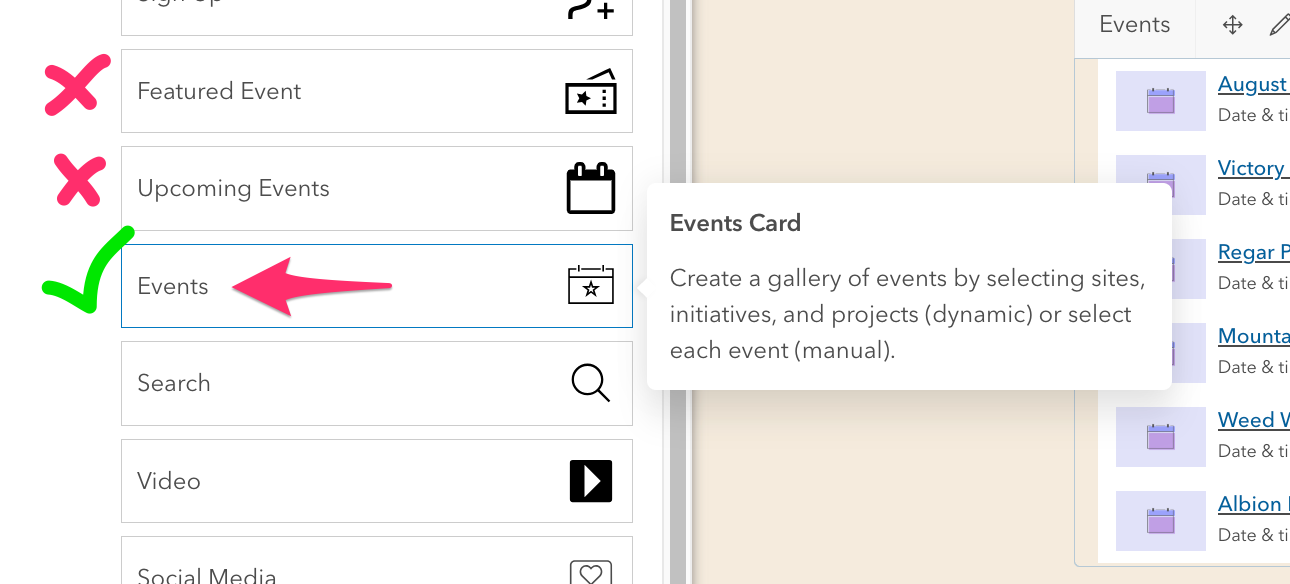This screenshot has width=1290, height=584.
Task: Click the Featured Event ticket icon
Action: coord(590,92)
